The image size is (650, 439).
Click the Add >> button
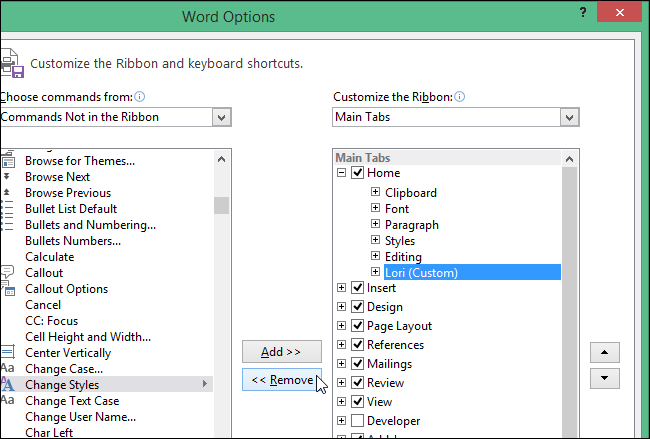tap(281, 352)
